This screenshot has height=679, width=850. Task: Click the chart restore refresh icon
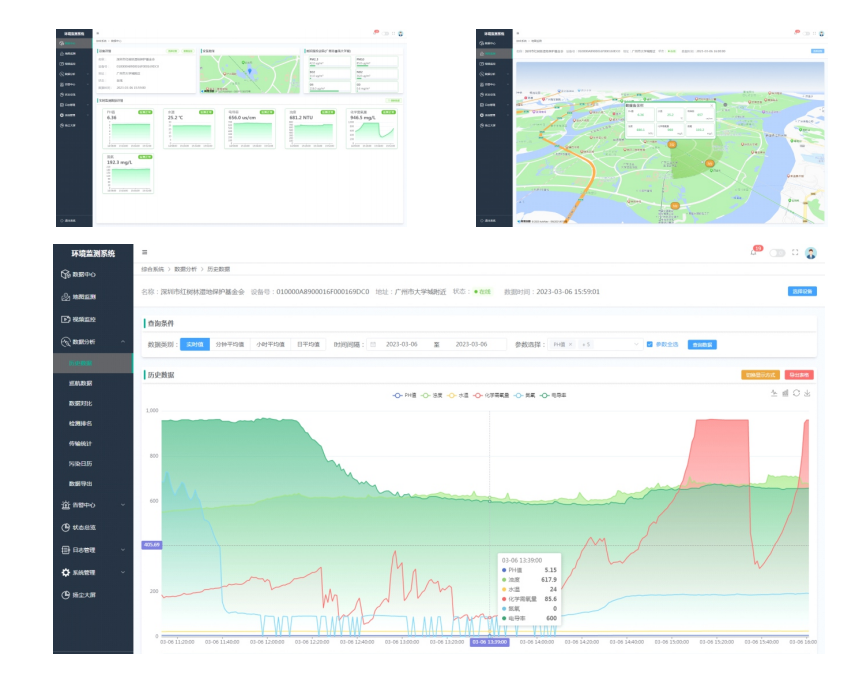click(796, 393)
